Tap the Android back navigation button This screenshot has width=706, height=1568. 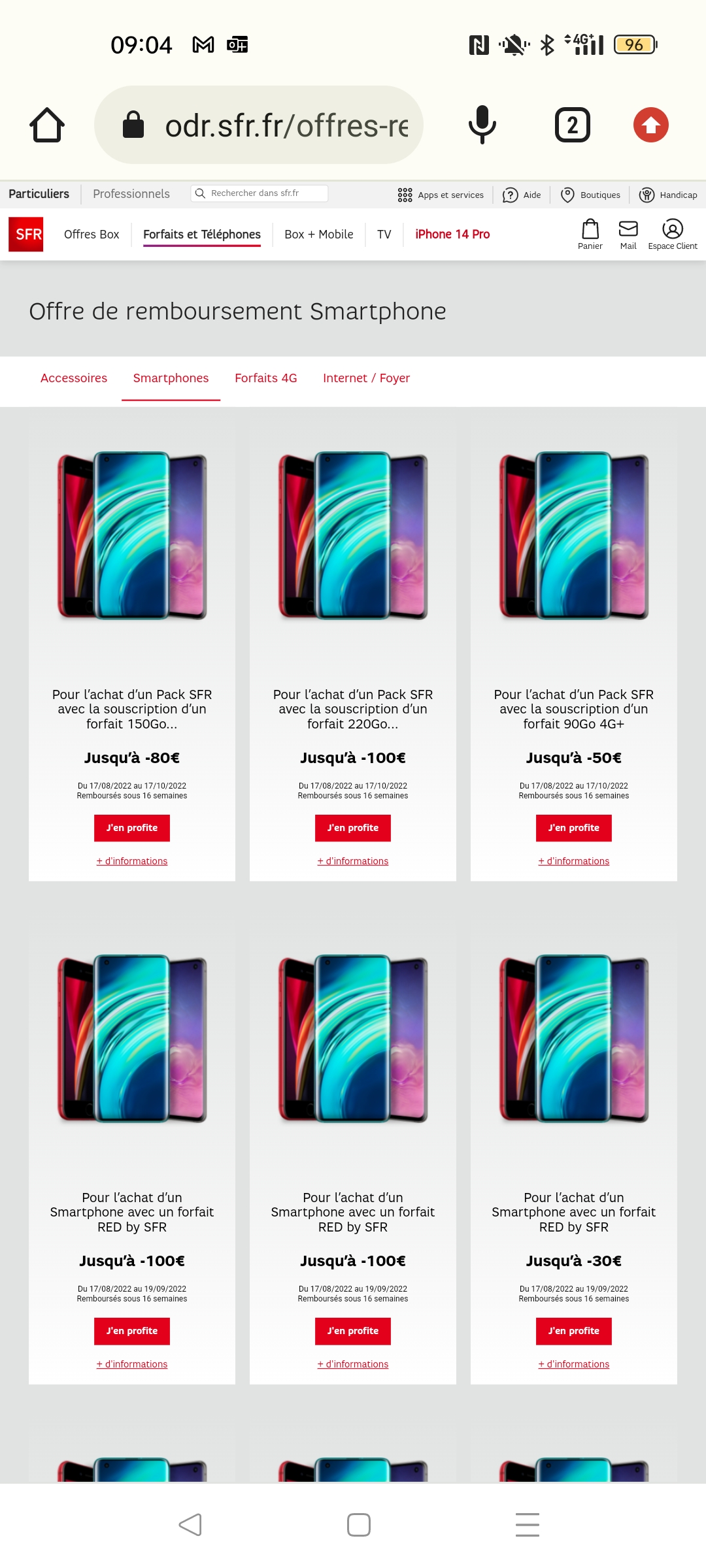pyautogui.click(x=190, y=1525)
